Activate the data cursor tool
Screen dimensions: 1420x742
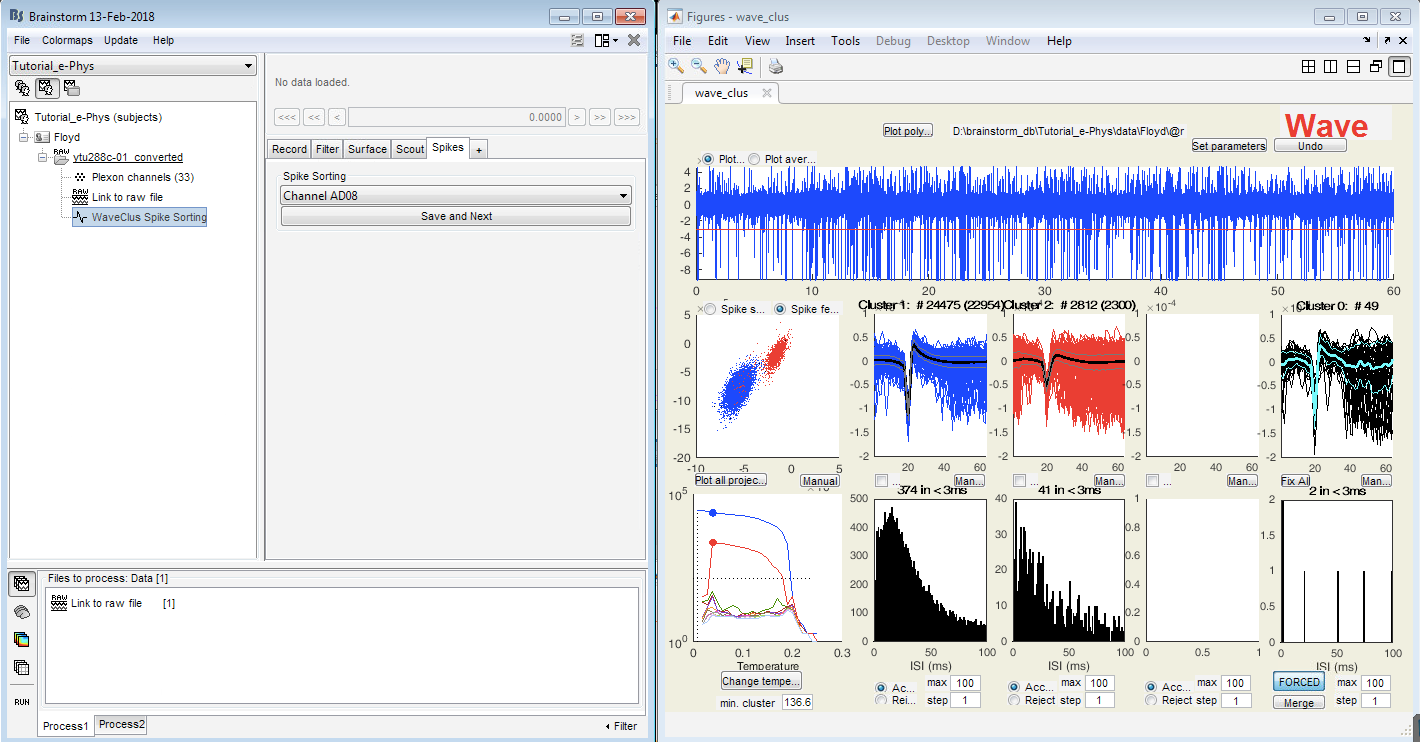tap(744, 66)
